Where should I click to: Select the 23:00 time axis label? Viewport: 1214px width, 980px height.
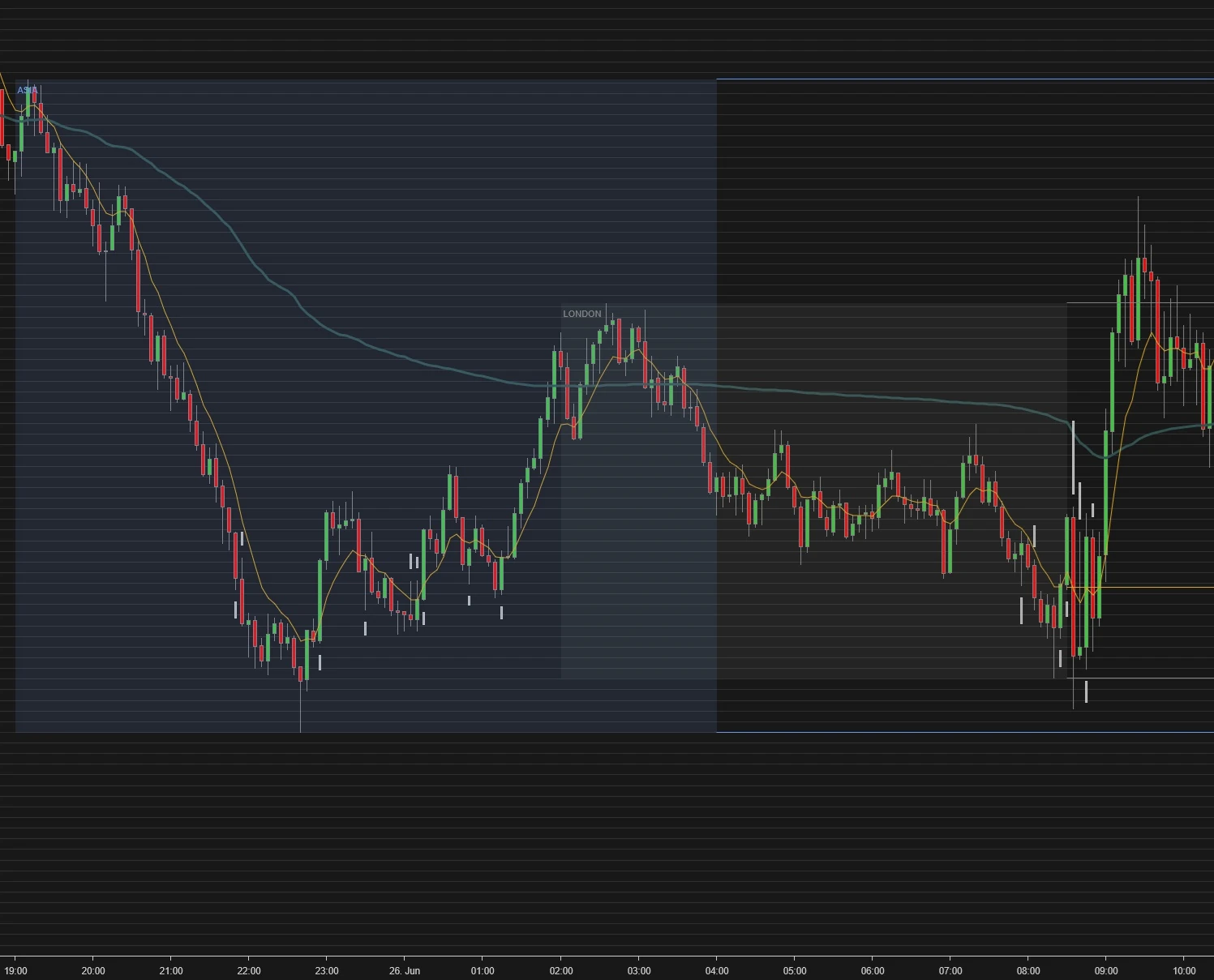click(x=327, y=970)
